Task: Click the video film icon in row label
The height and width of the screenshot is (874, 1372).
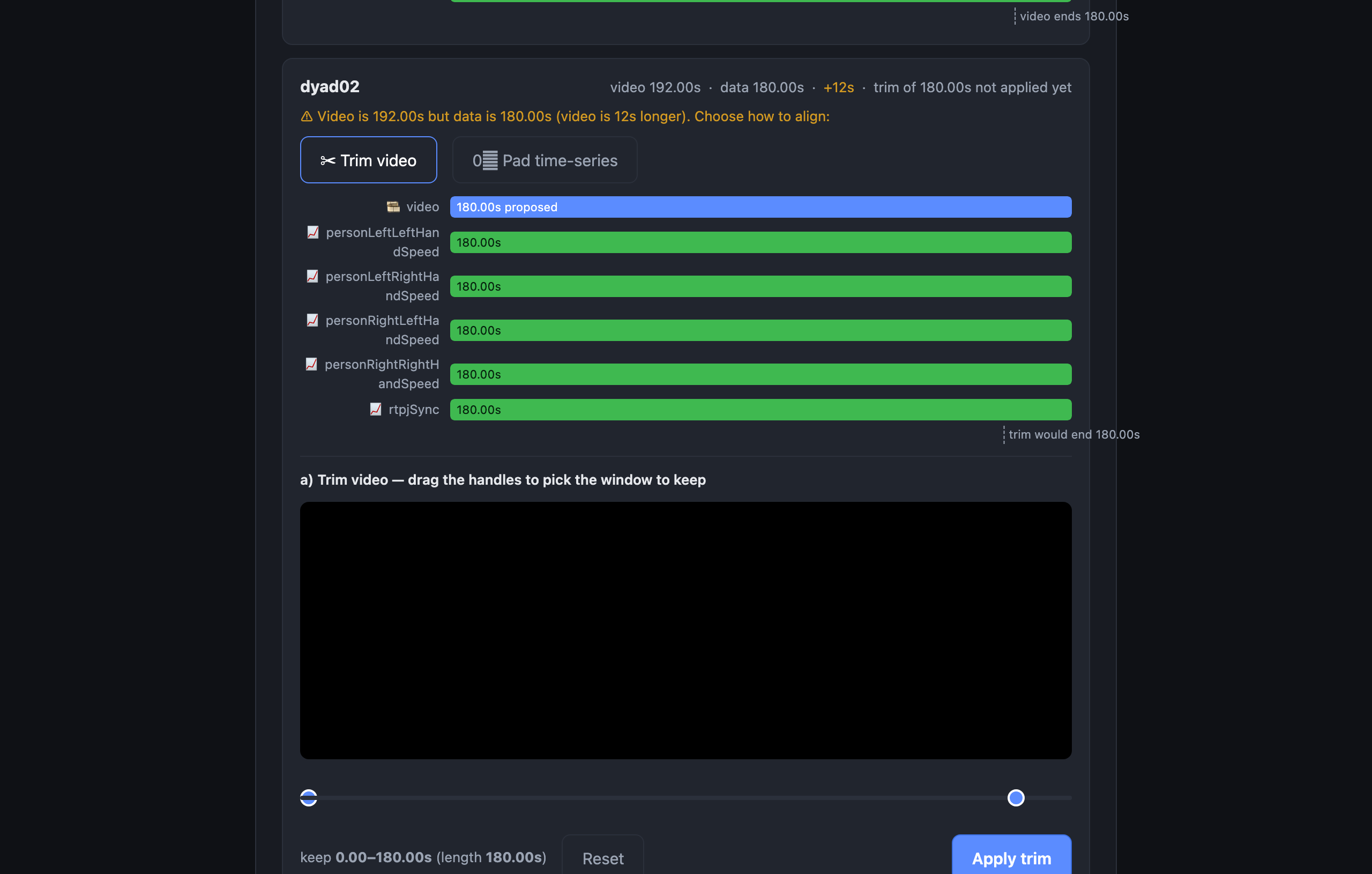Action: tap(393, 206)
